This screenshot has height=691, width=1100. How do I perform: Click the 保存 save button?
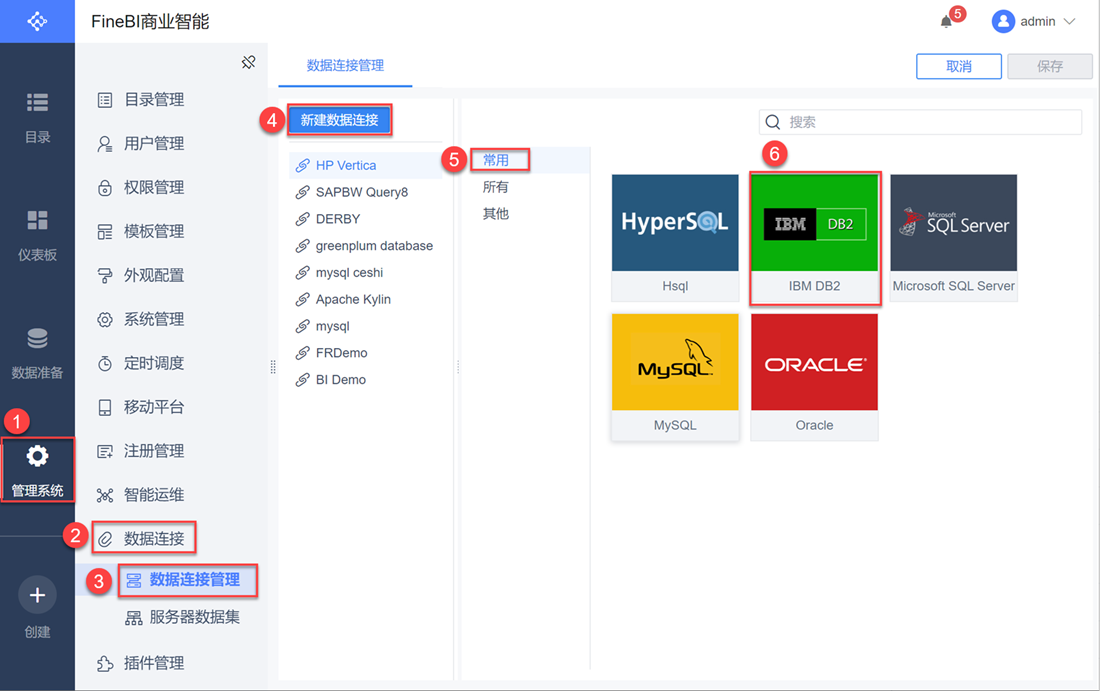[1049, 66]
